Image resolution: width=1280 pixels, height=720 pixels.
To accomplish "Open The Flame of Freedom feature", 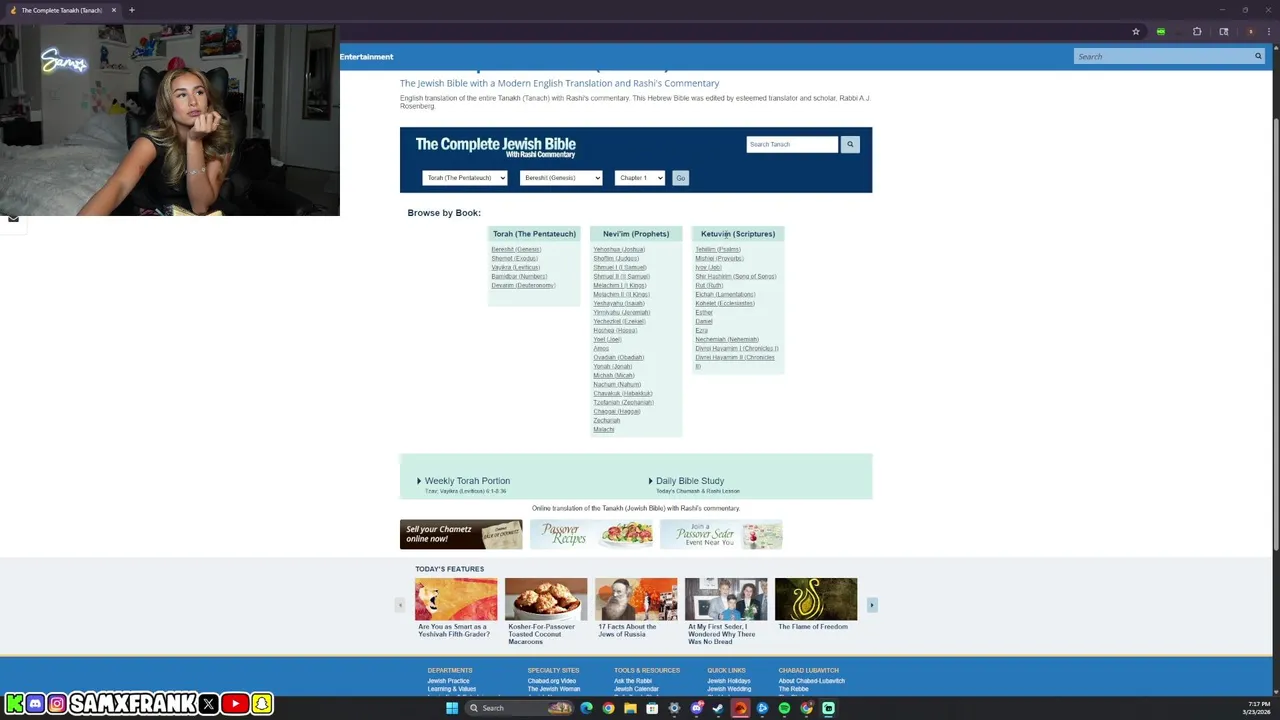I will (x=816, y=605).
